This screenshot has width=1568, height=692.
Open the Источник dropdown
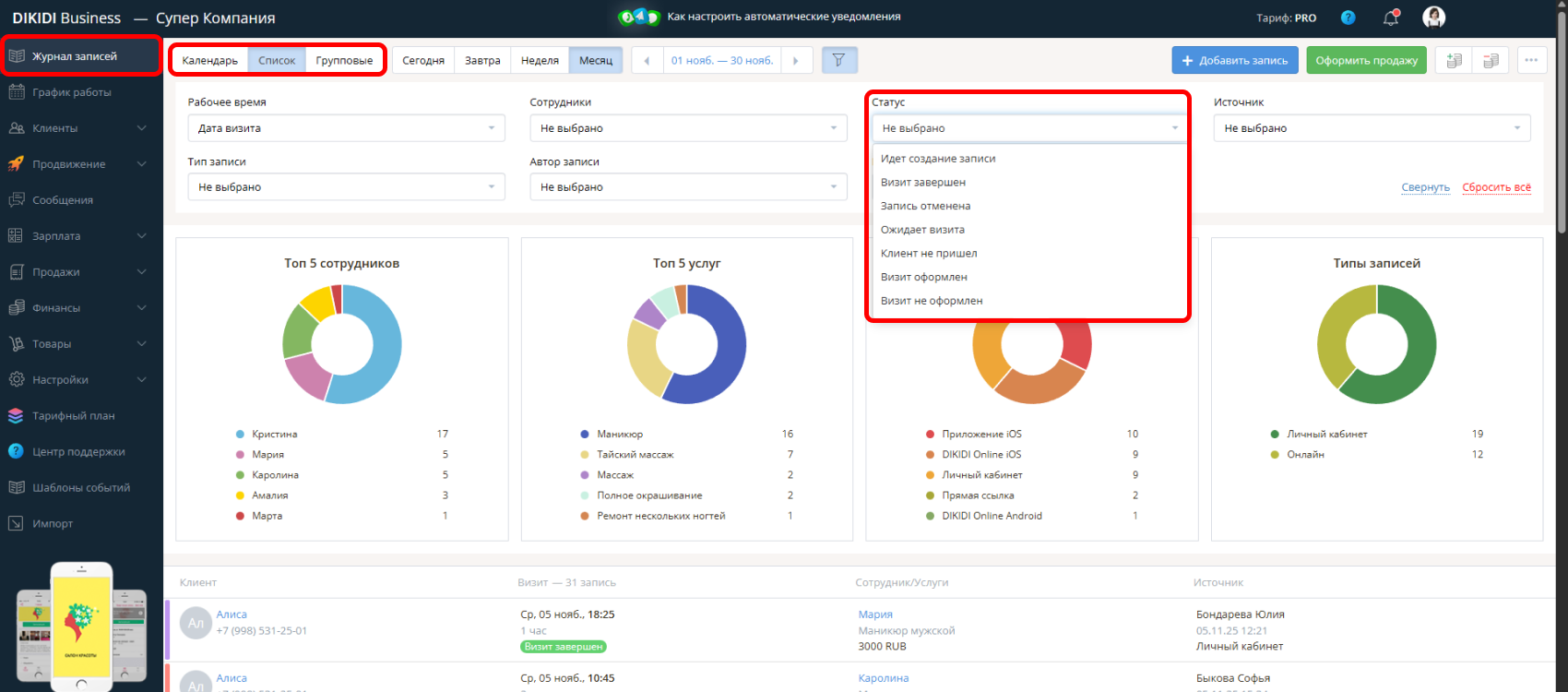point(1371,128)
